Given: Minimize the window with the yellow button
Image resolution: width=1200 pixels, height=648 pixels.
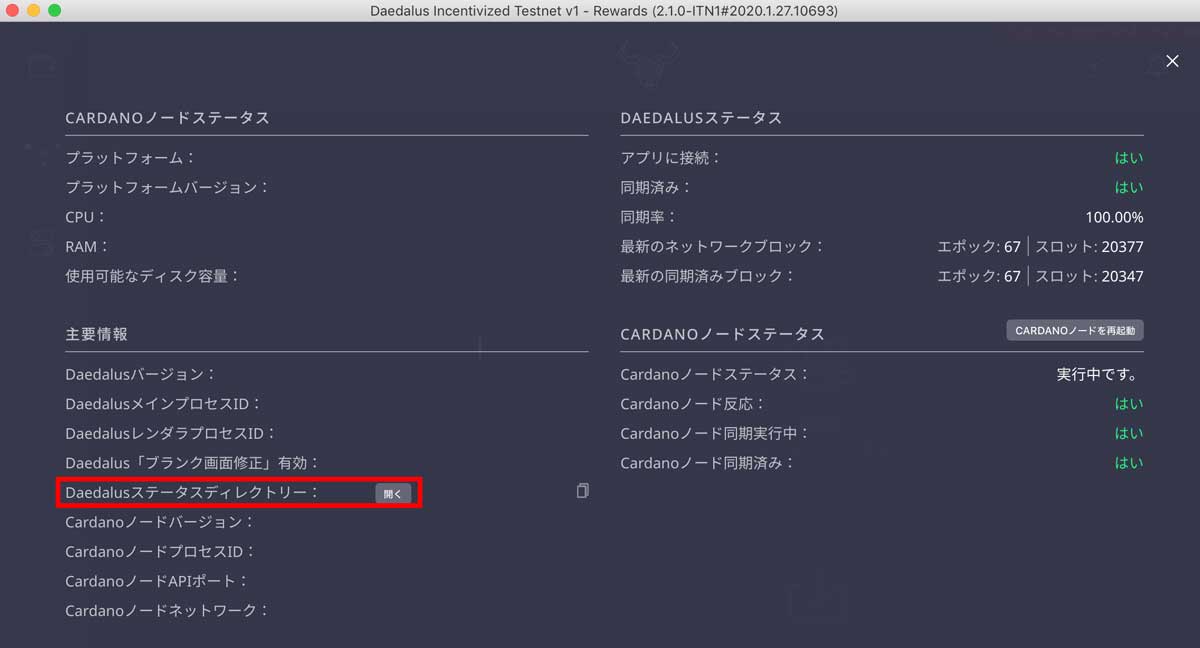Looking at the screenshot, I should pos(34,10).
